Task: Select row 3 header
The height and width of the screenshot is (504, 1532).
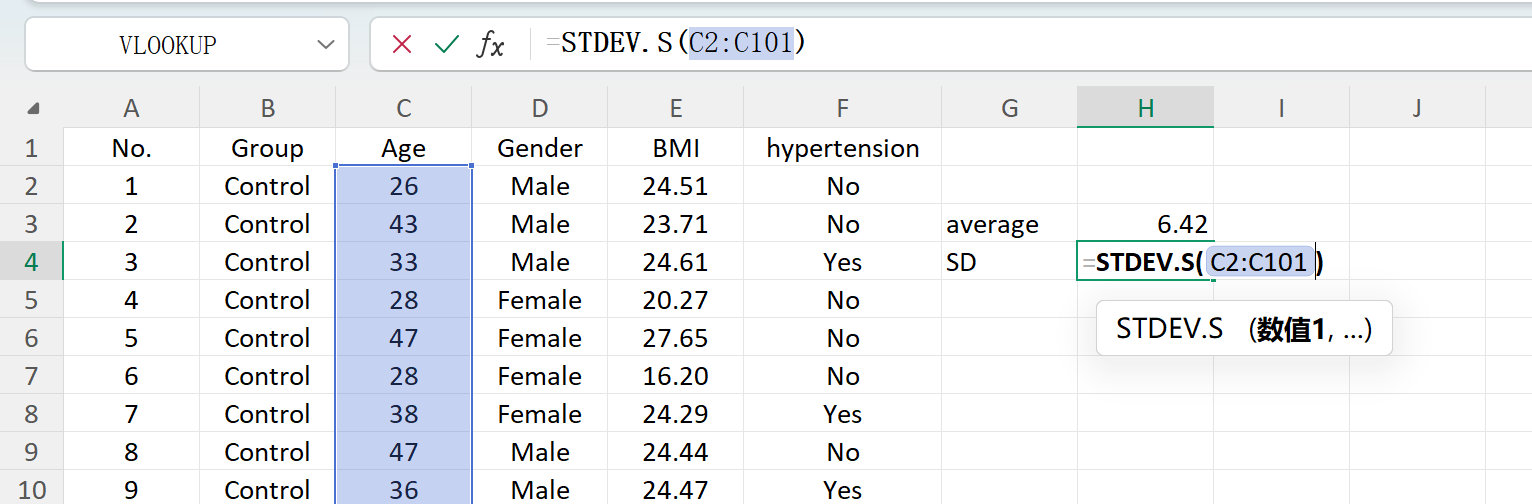Action: [x=31, y=224]
